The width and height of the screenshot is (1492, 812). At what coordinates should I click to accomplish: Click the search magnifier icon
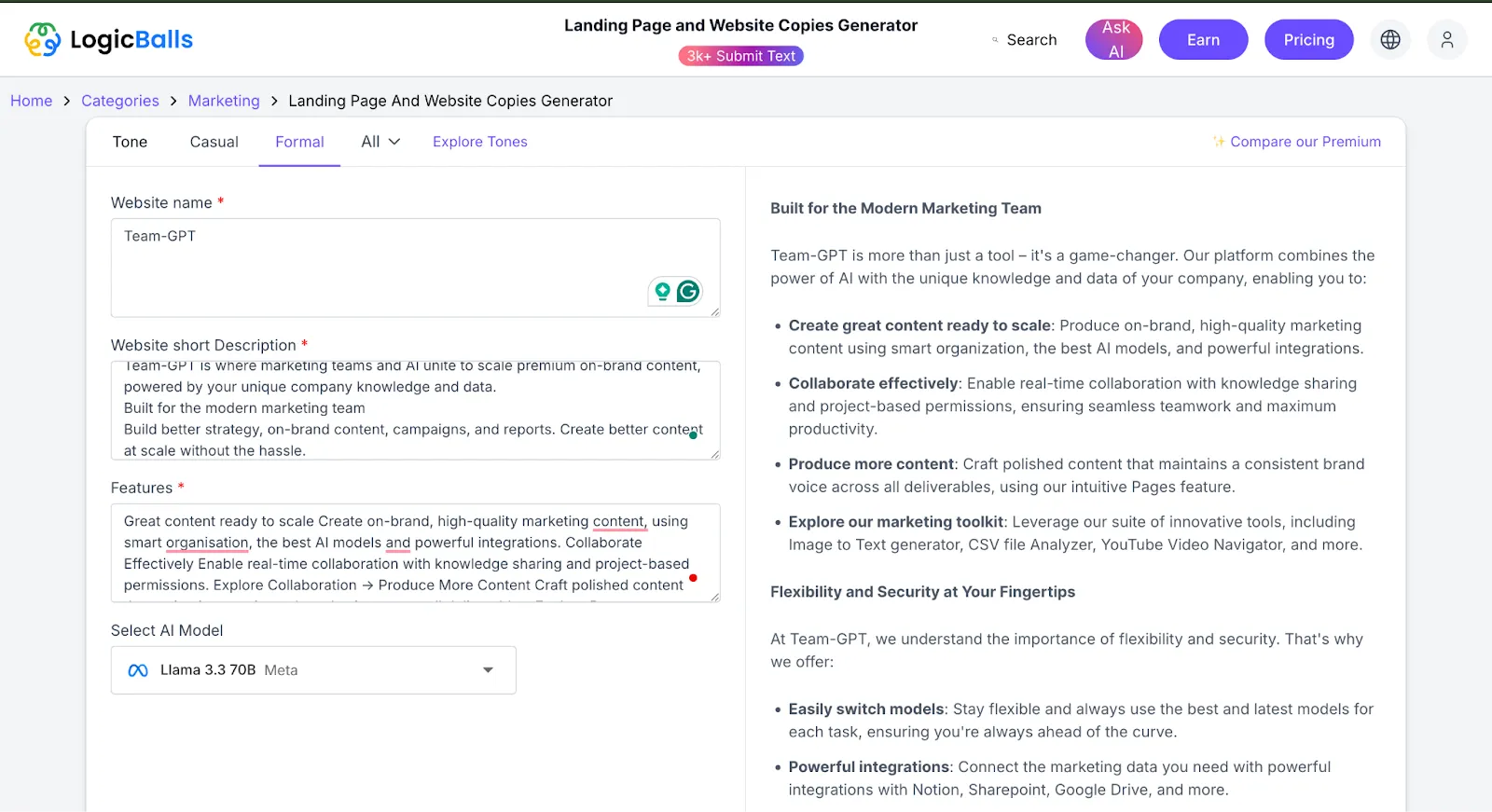[x=995, y=40]
